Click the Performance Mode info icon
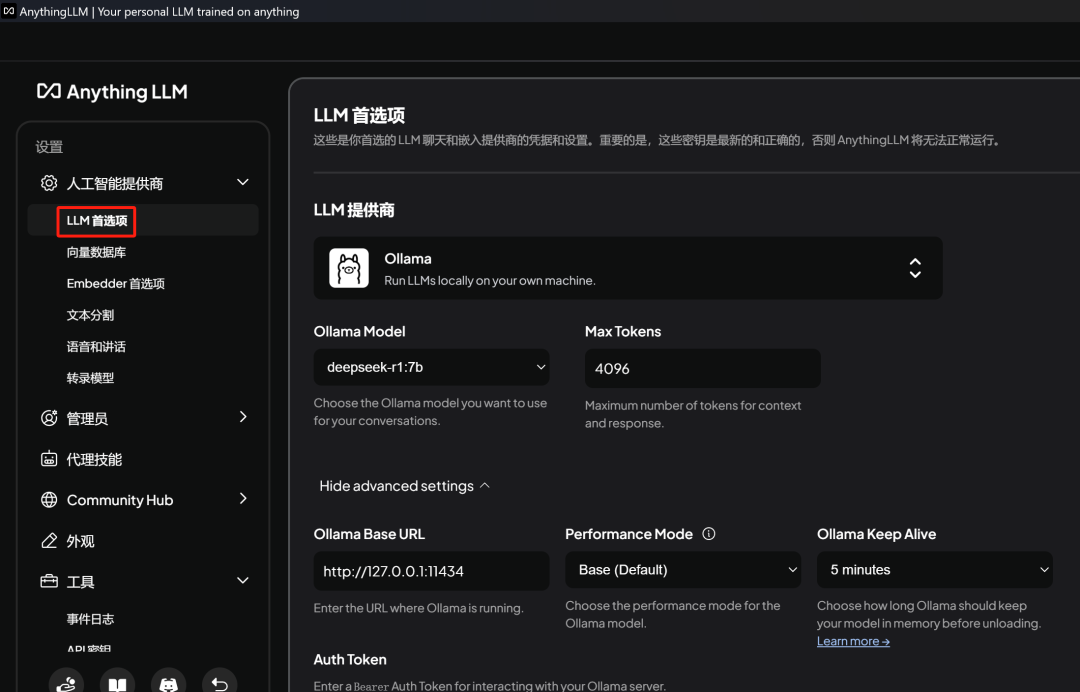This screenshot has width=1080, height=692. pos(709,534)
